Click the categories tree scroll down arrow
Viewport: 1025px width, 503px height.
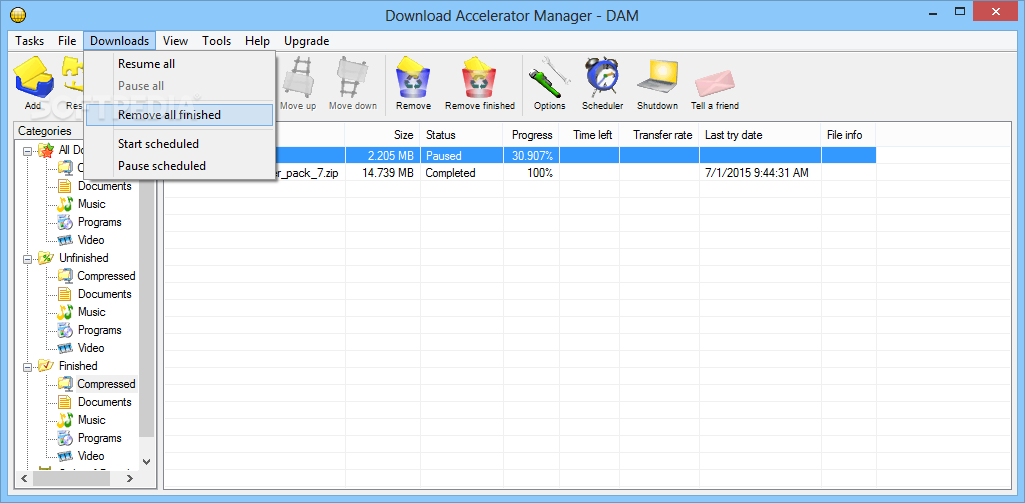[146, 462]
